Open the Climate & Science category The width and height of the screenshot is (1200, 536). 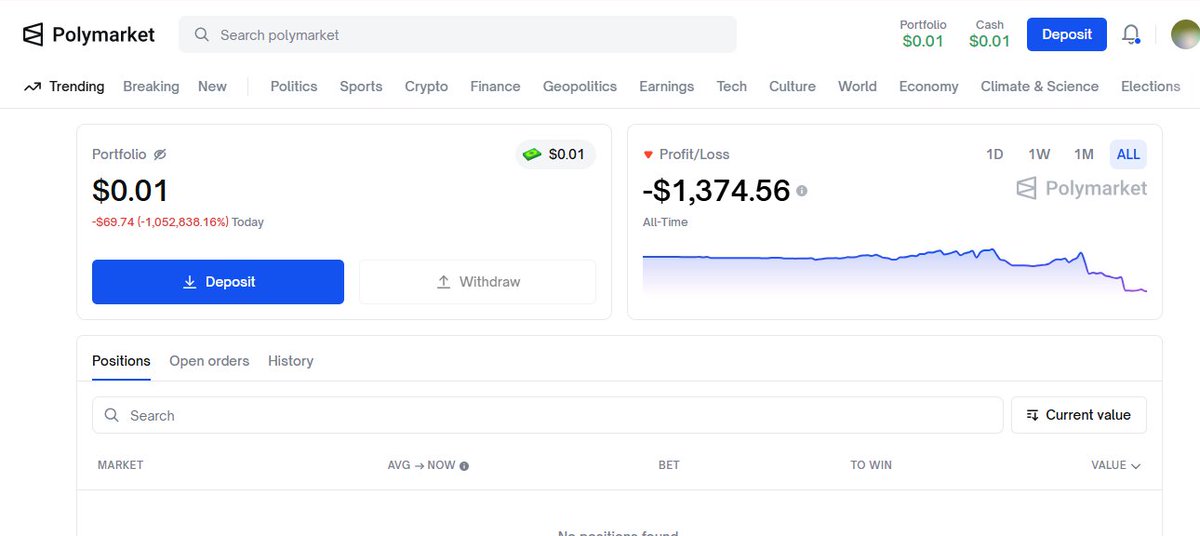click(x=1039, y=86)
